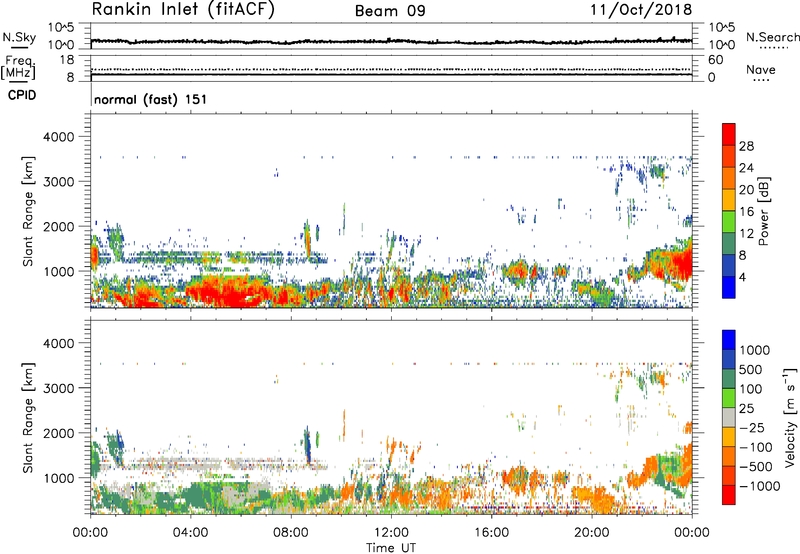Click the '16' tick on the power colorbar
Screen dimensions: 800x554
pyautogui.click(x=746, y=212)
